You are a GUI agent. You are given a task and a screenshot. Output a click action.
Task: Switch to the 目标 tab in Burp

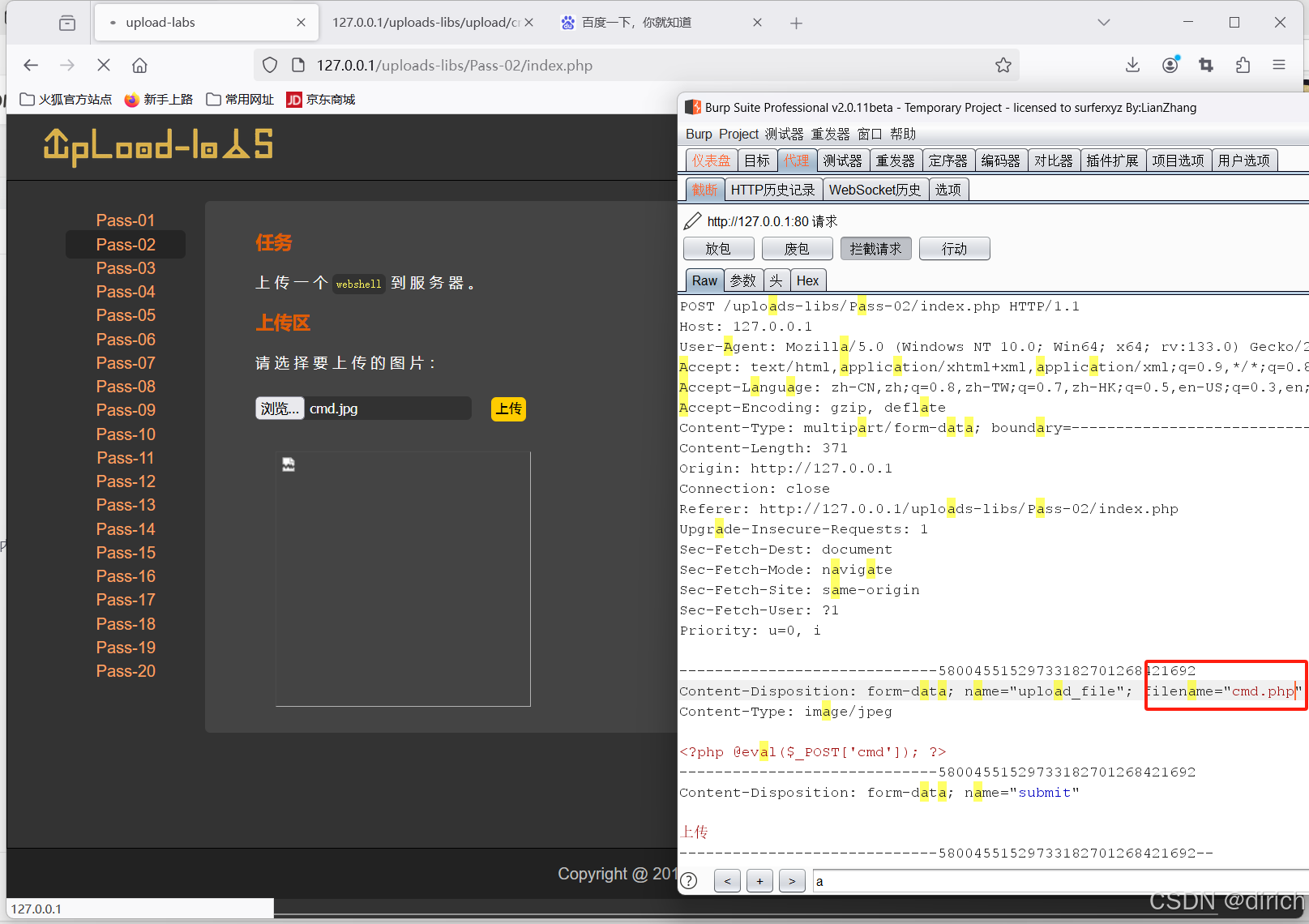[x=757, y=160]
